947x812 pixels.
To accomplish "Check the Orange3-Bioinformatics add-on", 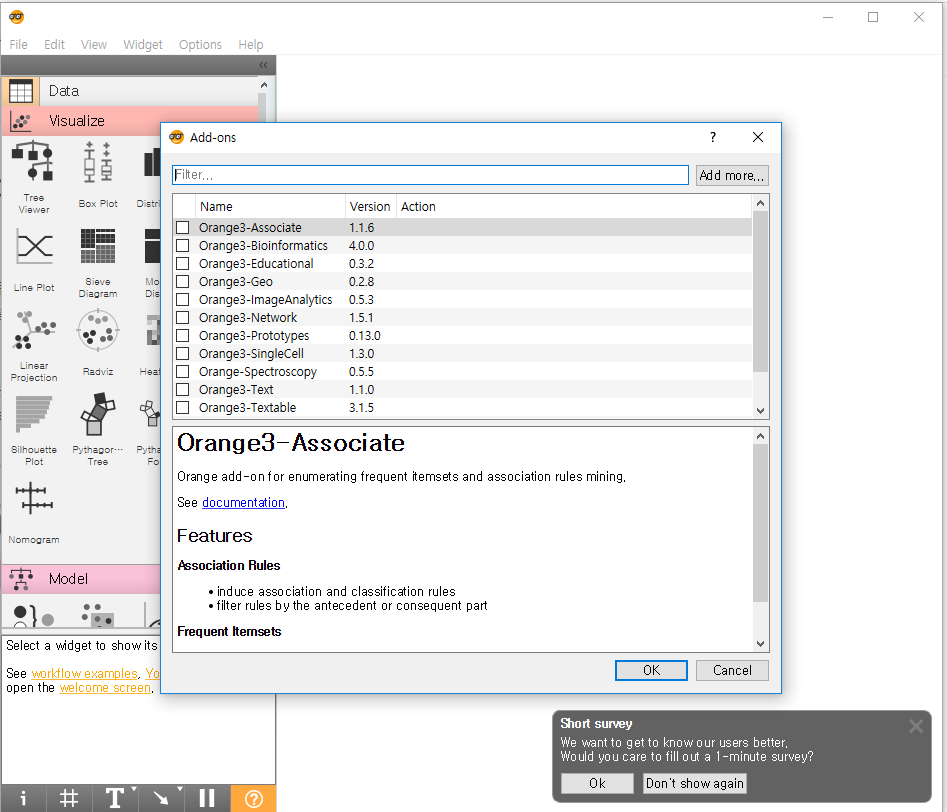I will pos(182,246).
